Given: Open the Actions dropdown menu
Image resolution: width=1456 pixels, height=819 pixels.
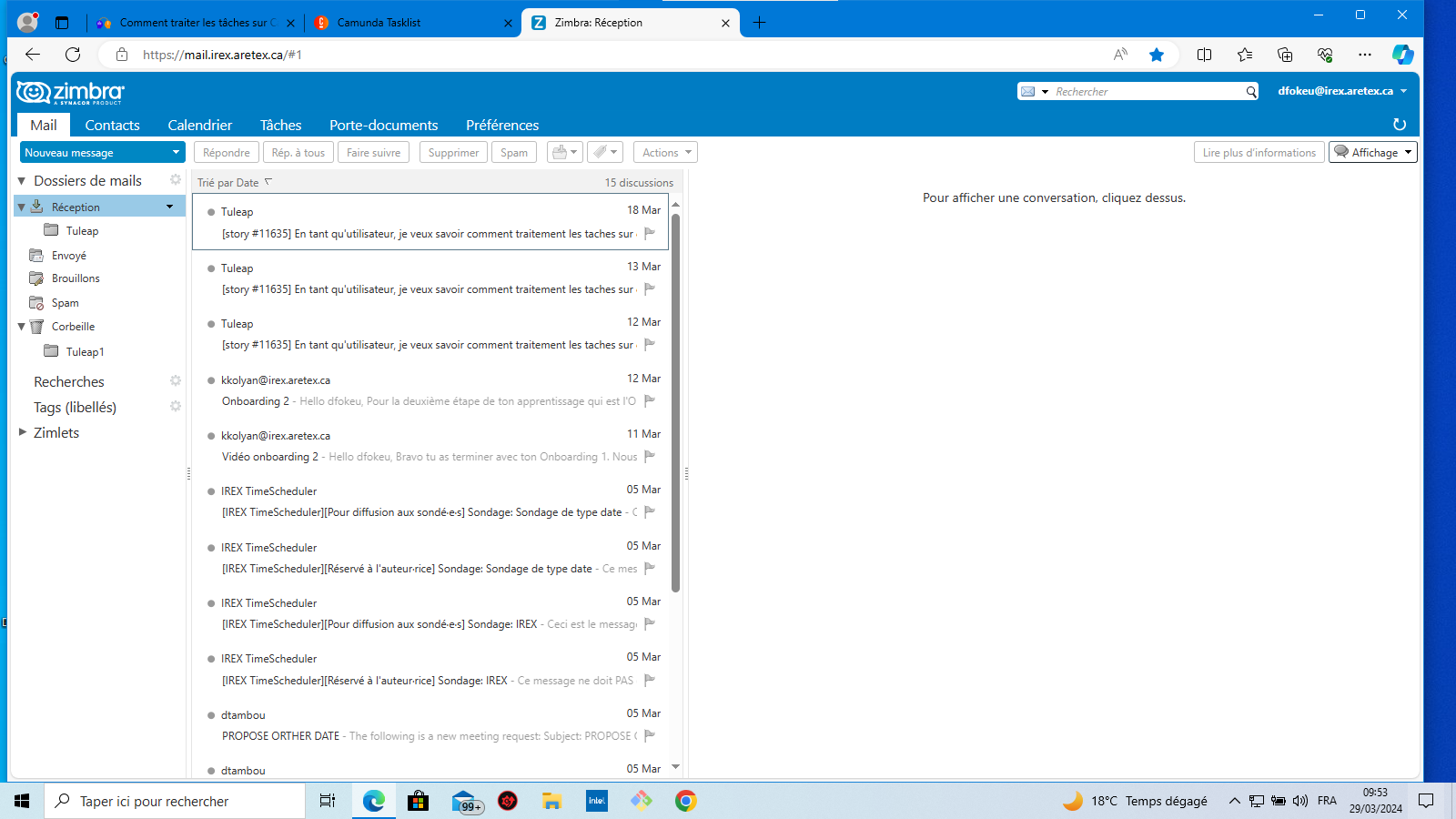Looking at the screenshot, I should 665,153.
